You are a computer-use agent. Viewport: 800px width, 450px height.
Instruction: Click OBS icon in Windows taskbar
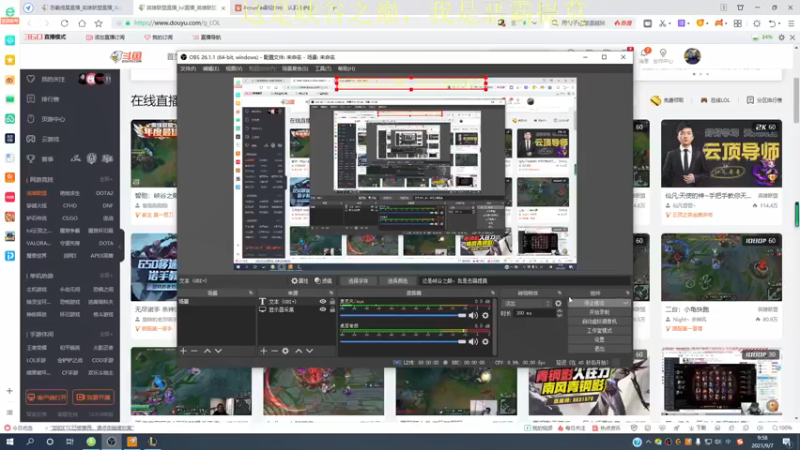(x=111, y=442)
